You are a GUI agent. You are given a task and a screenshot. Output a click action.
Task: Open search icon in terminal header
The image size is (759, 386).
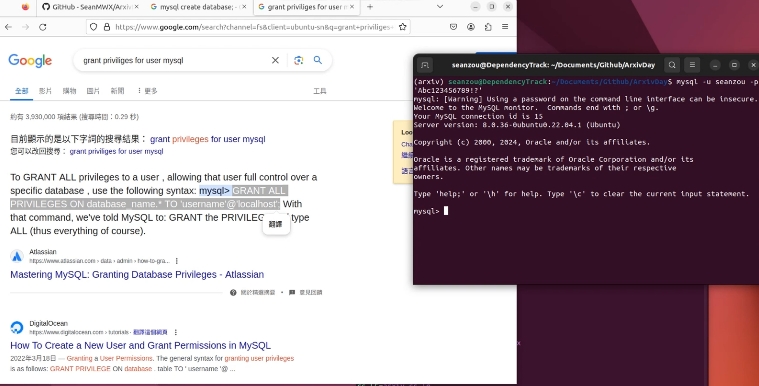[672, 65]
